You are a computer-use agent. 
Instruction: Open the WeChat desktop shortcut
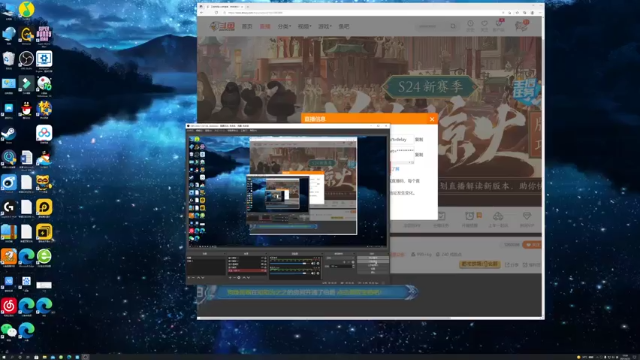pyautogui.click(x=9, y=331)
